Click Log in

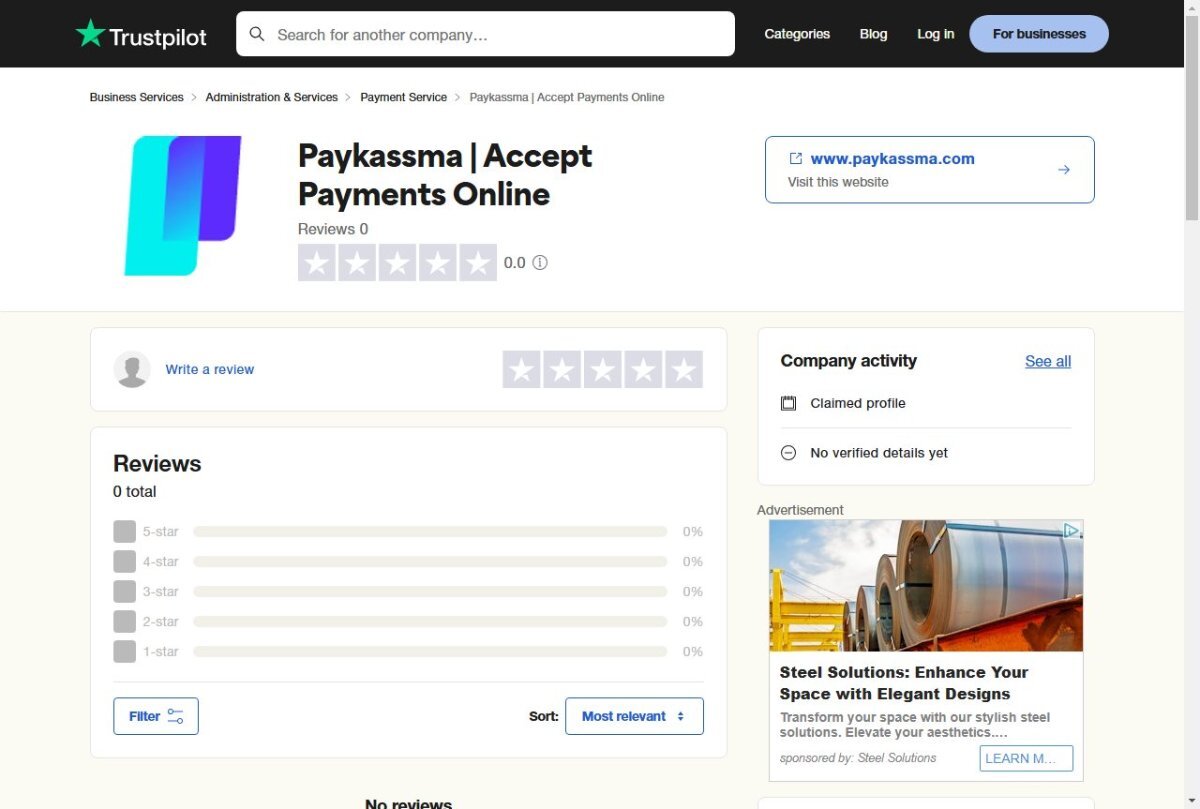(935, 34)
